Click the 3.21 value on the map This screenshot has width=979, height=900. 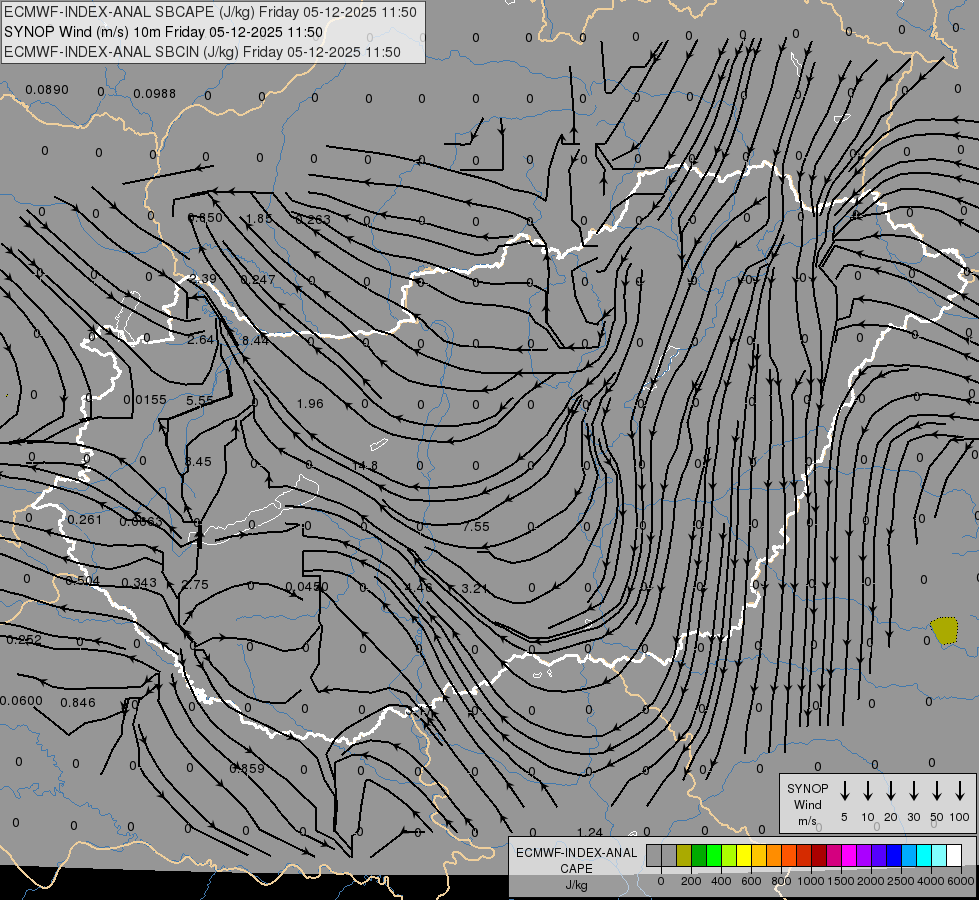pos(475,588)
